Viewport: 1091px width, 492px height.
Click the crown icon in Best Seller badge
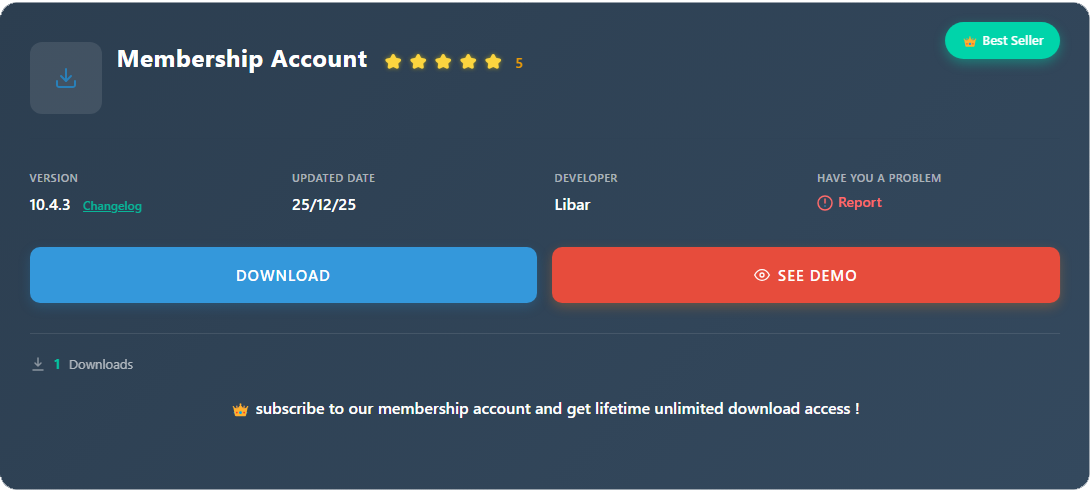click(x=969, y=42)
